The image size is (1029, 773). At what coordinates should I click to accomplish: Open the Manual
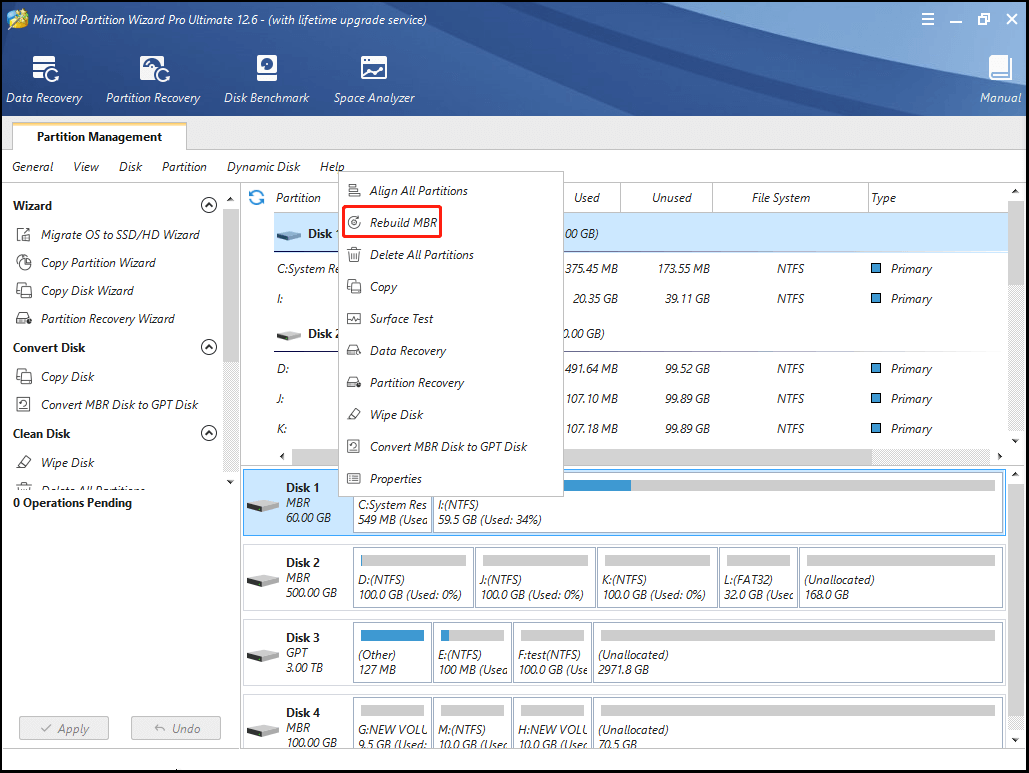(1000, 79)
